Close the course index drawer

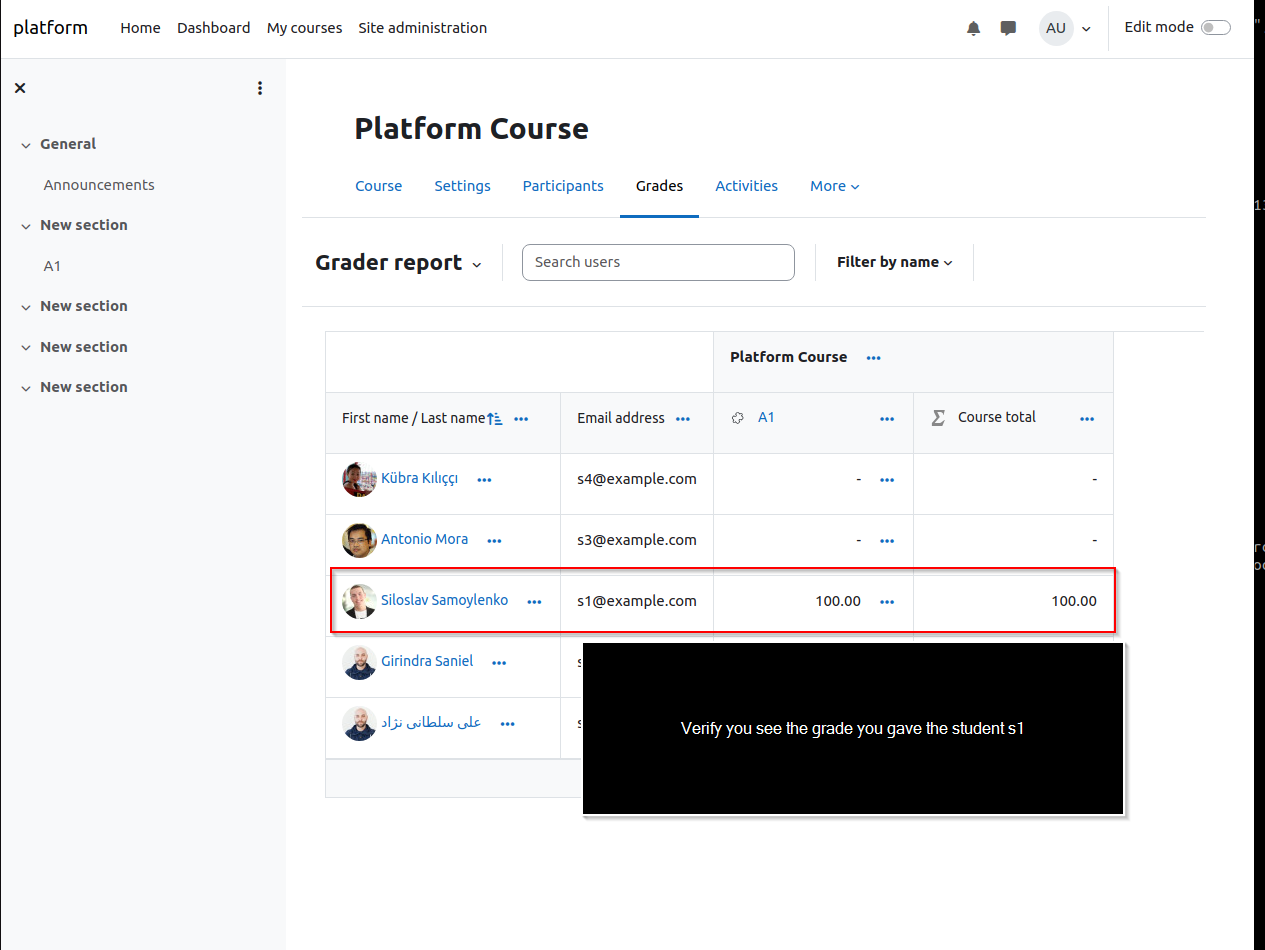tap(20, 88)
